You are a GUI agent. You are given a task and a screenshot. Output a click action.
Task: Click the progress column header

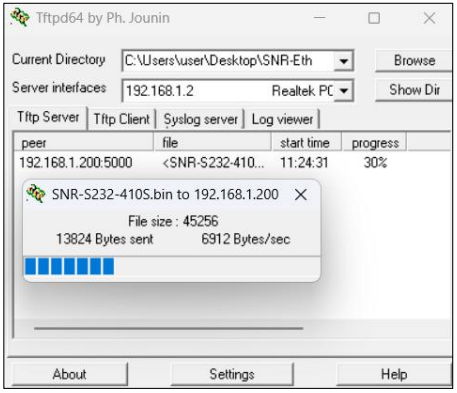[x=374, y=143]
